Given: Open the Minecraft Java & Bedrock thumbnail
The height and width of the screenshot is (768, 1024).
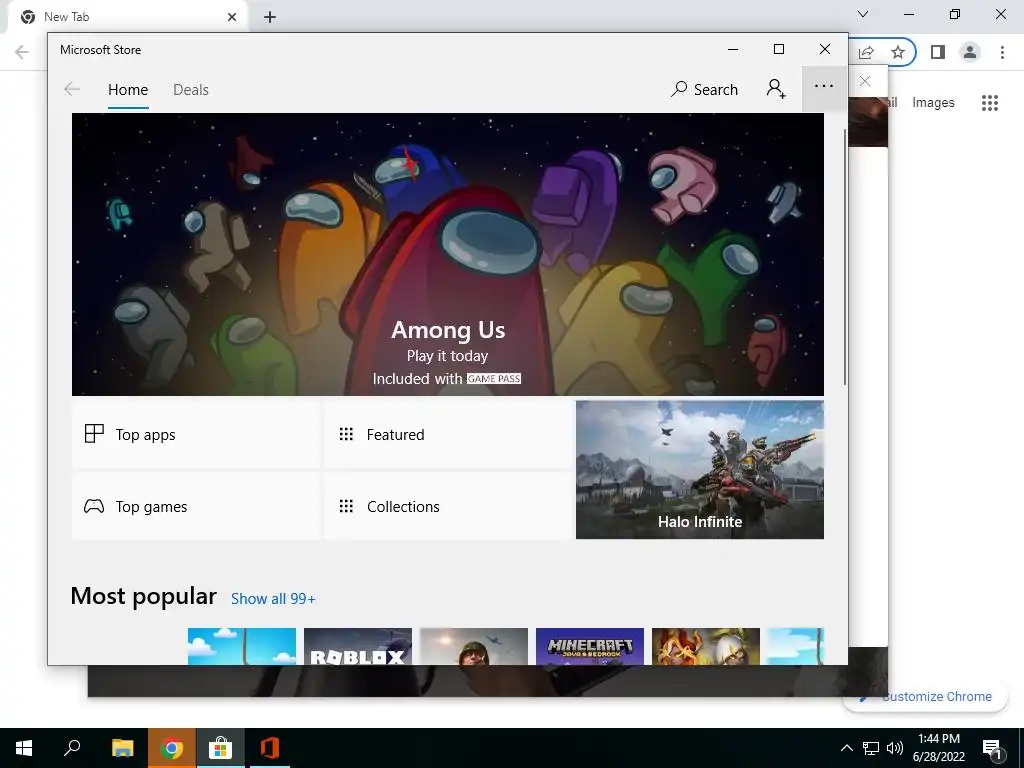Looking at the screenshot, I should tap(590, 647).
